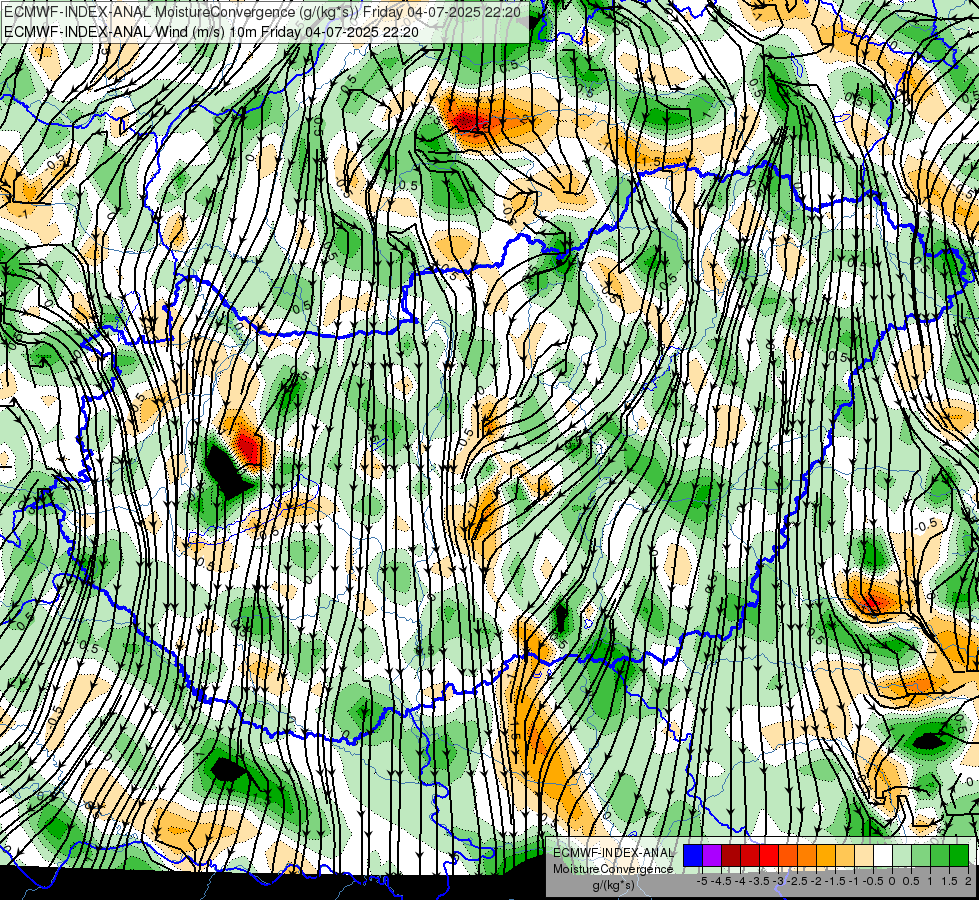Viewport: 979px width, 900px height.
Task: Pick the bright red swatch between -3.5 and -3
Action: [x=769, y=856]
